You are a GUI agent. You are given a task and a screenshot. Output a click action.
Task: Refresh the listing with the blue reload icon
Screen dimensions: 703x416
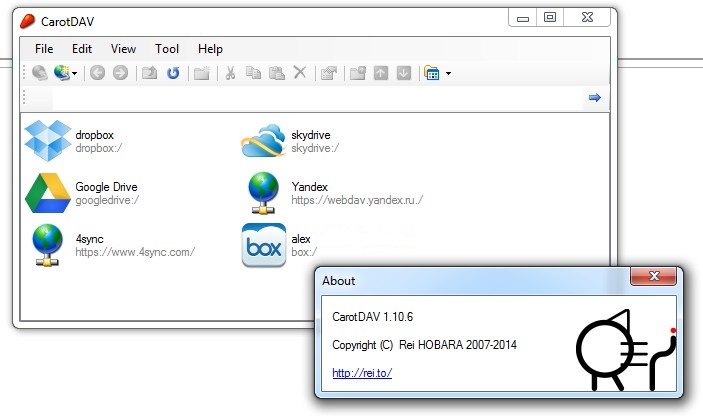173,73
